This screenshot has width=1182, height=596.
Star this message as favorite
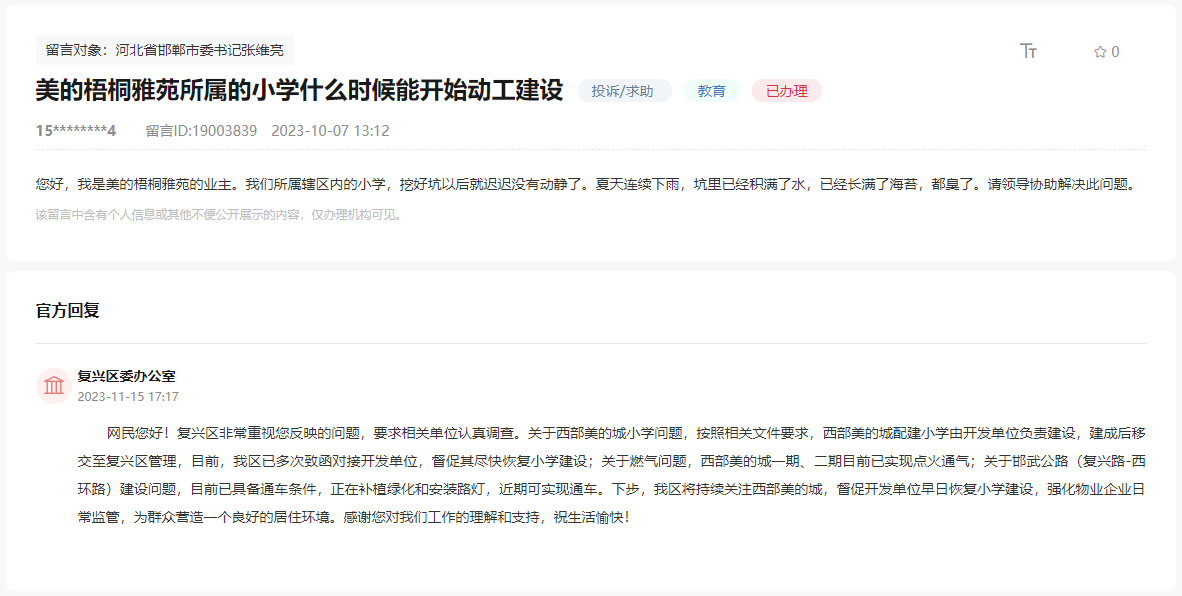point(1100,52)
